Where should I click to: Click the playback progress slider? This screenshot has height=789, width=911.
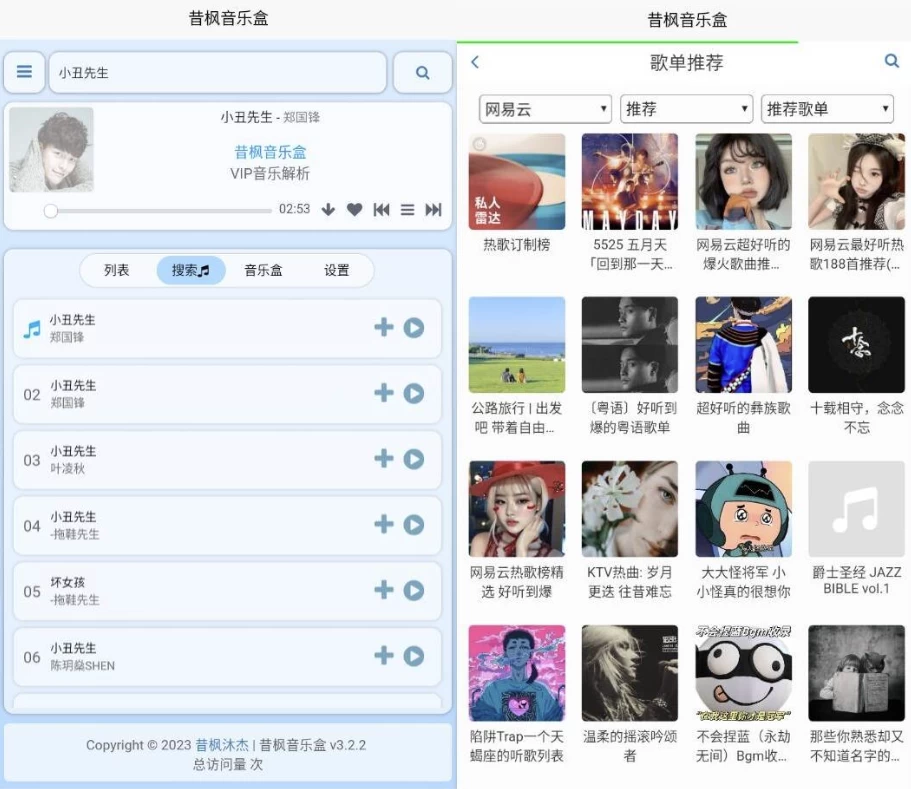(160, 210)
